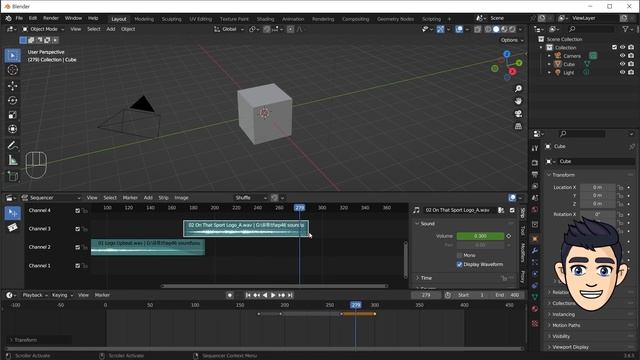Select the Scale tool
Viewport: 640px width, 360px height.
coord(13,115)
